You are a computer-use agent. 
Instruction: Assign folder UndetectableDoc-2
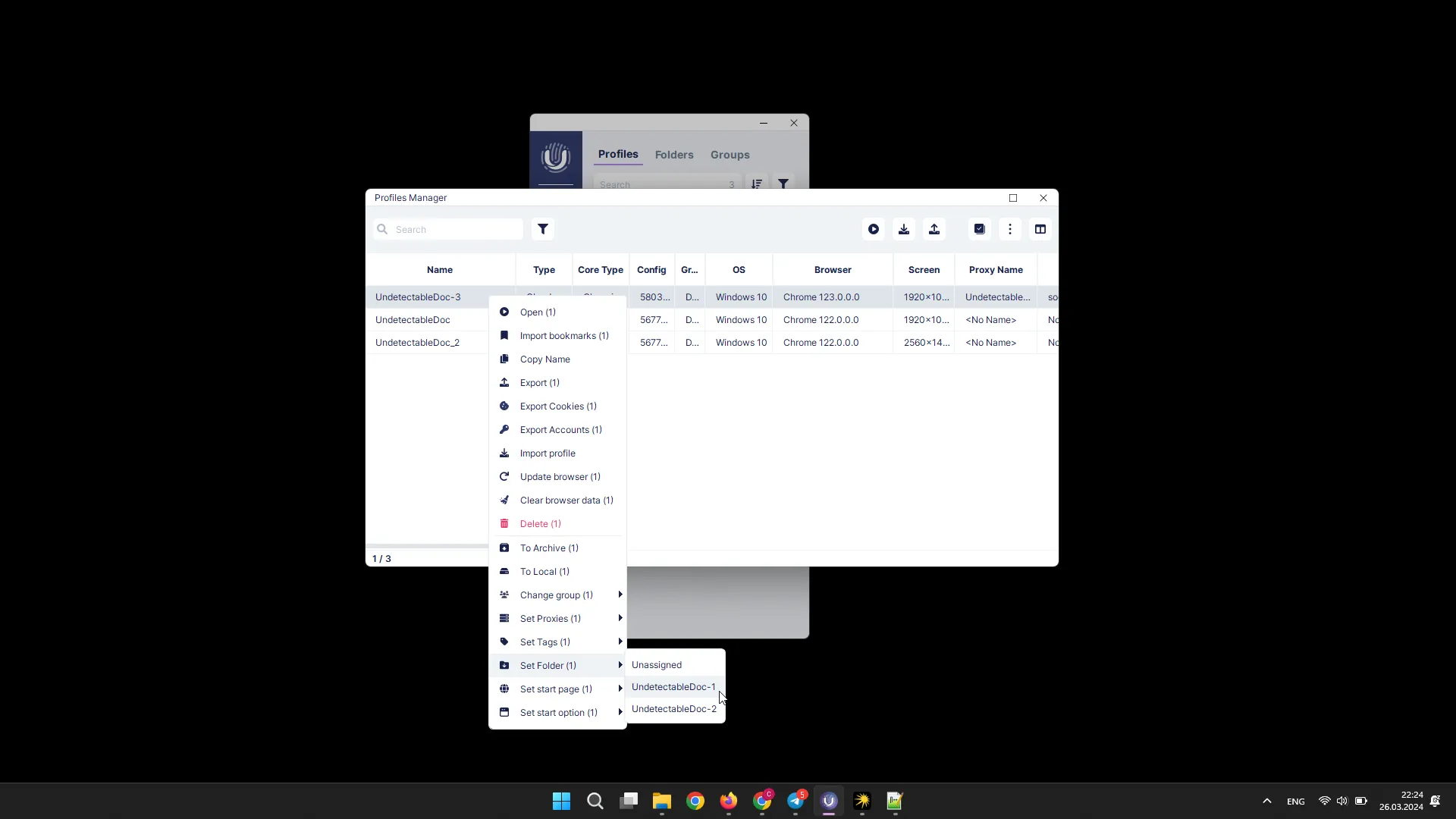(675, 708)
